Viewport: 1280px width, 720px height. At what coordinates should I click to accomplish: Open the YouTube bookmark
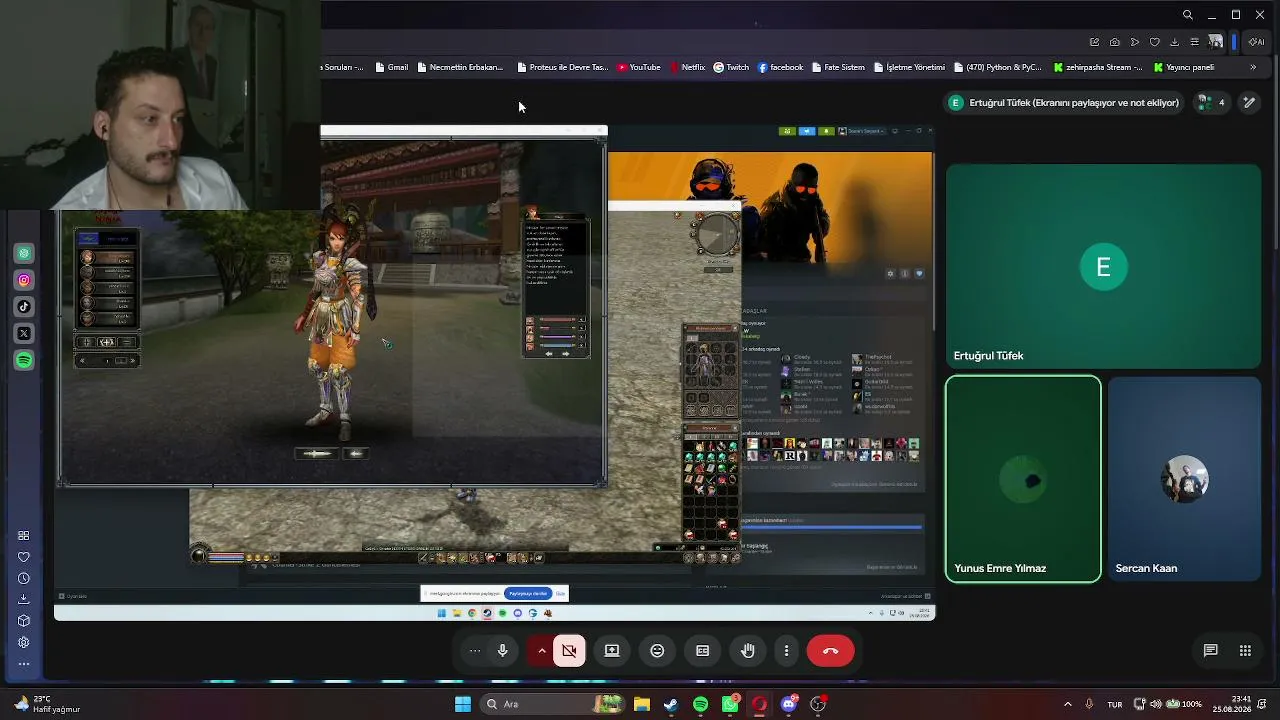(638, 67)
